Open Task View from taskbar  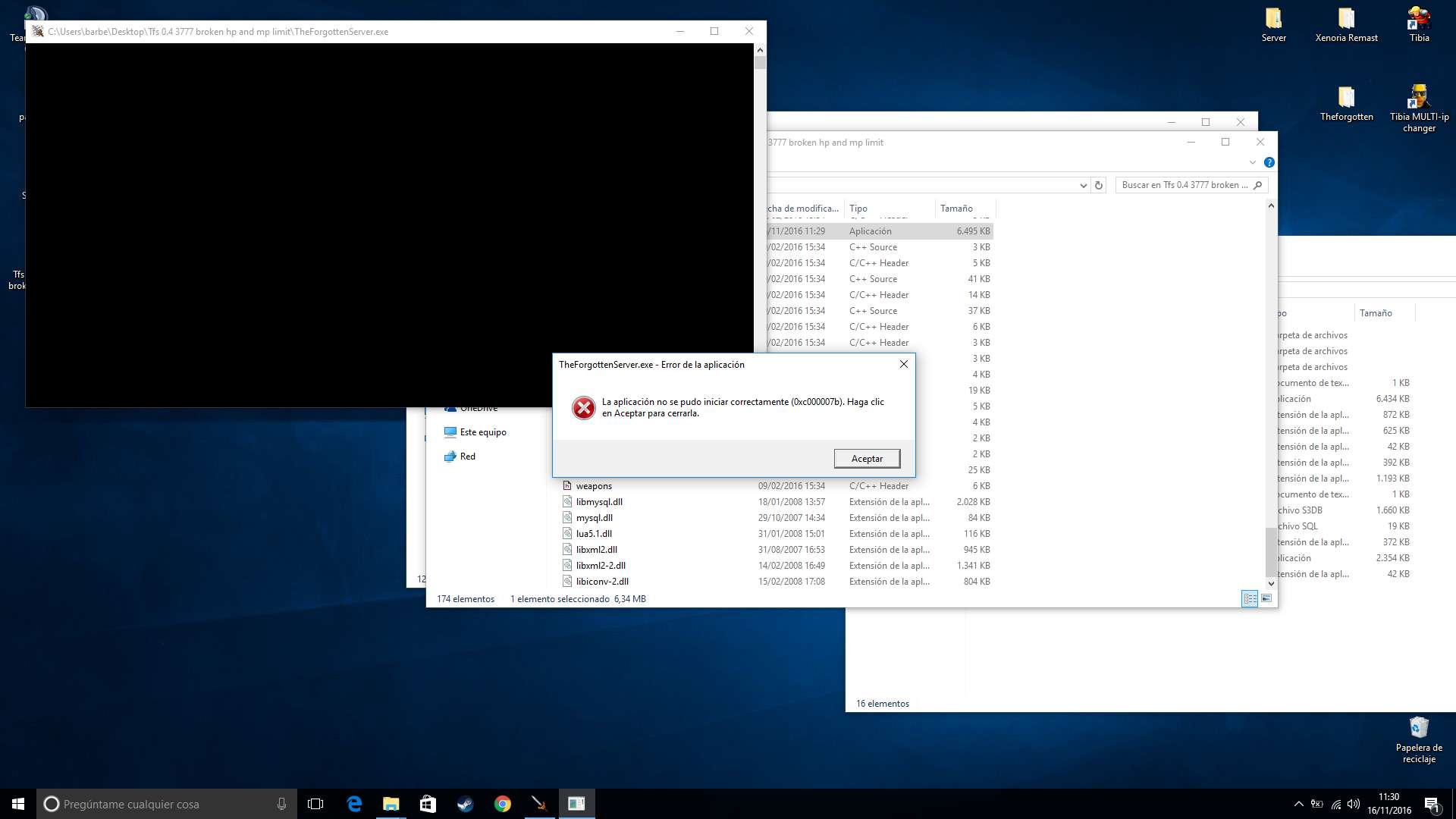click(315, 804)
